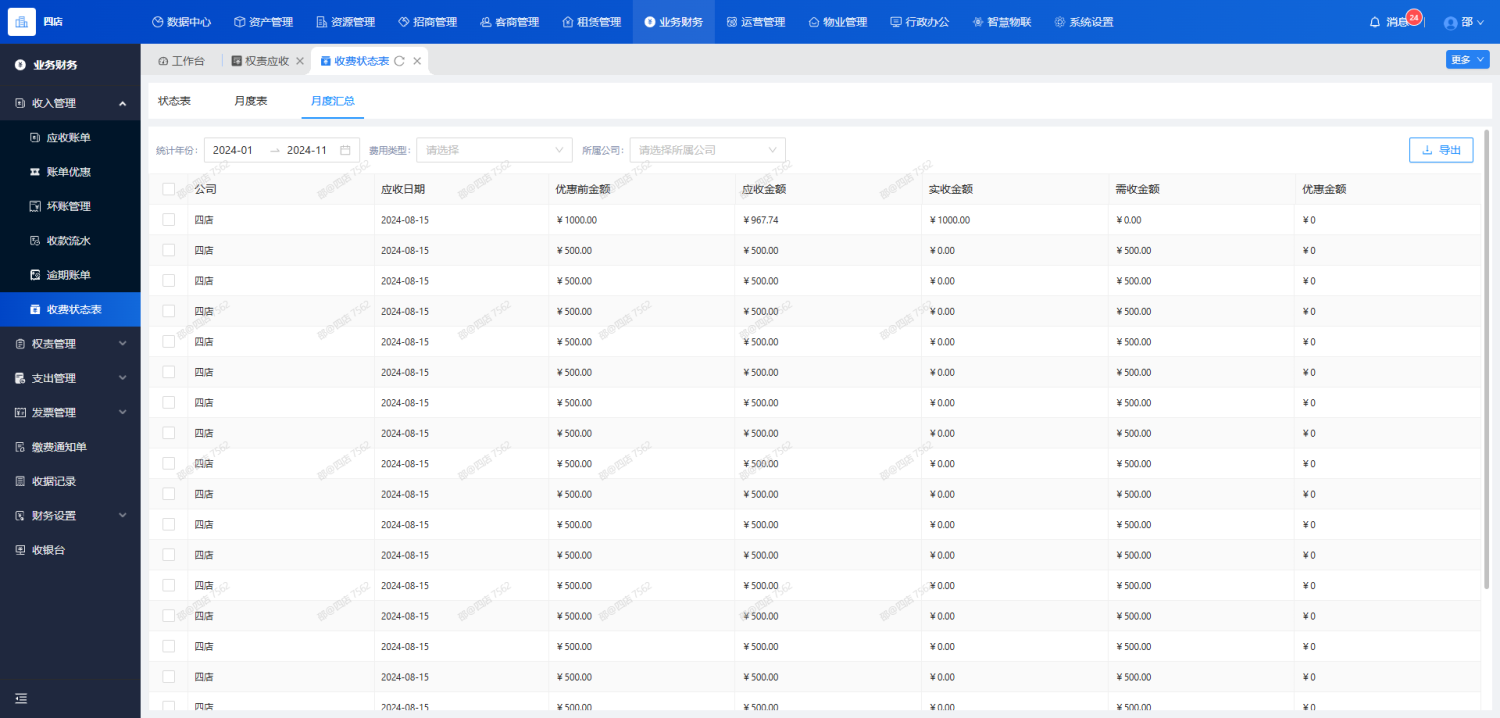Open 运营管理 in top navigation
The height and width of the screenshot is (718, 1500).
tap(755, 22)
